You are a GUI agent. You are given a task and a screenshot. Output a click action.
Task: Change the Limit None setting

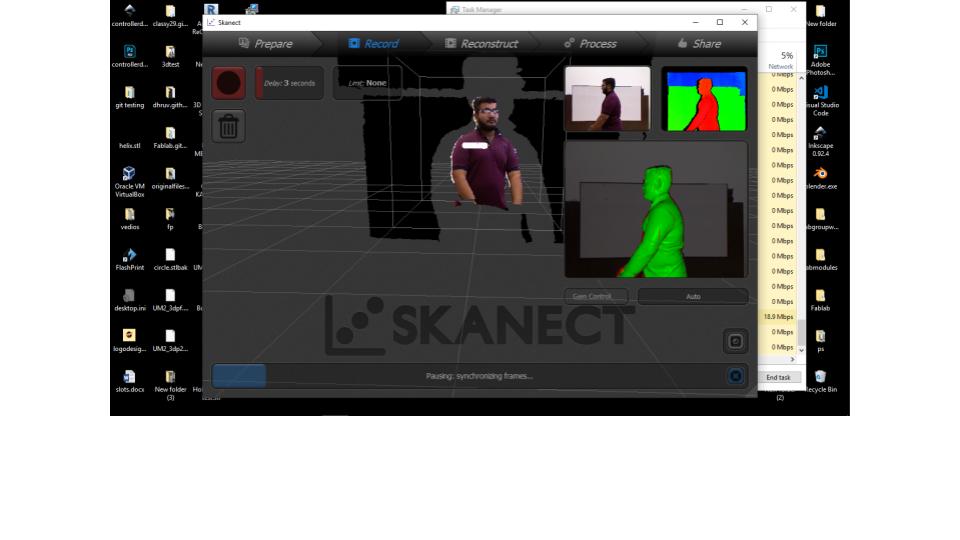367,83
